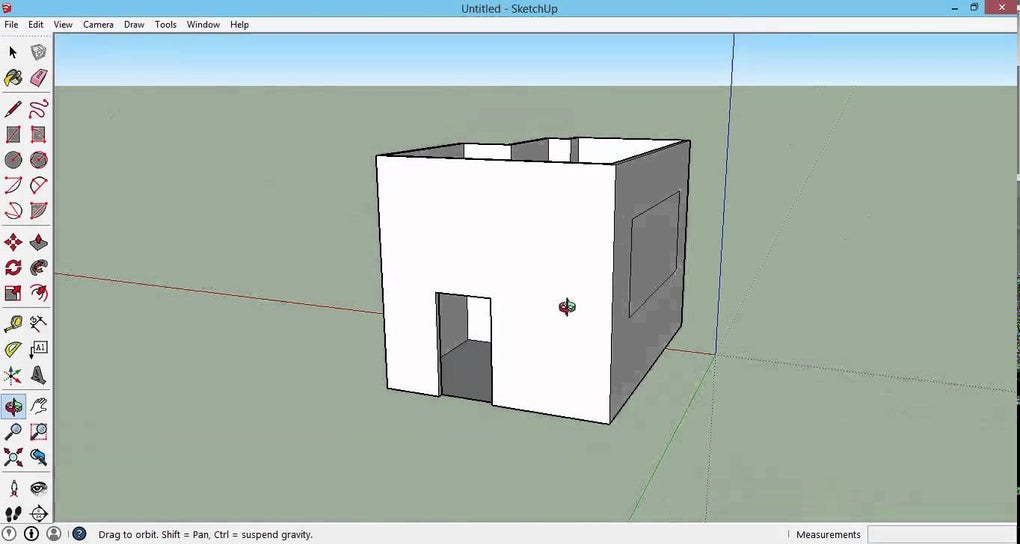Click the sign-in user status icon
The height and width of the screenshot is (544, 1020).
(53, 534)
